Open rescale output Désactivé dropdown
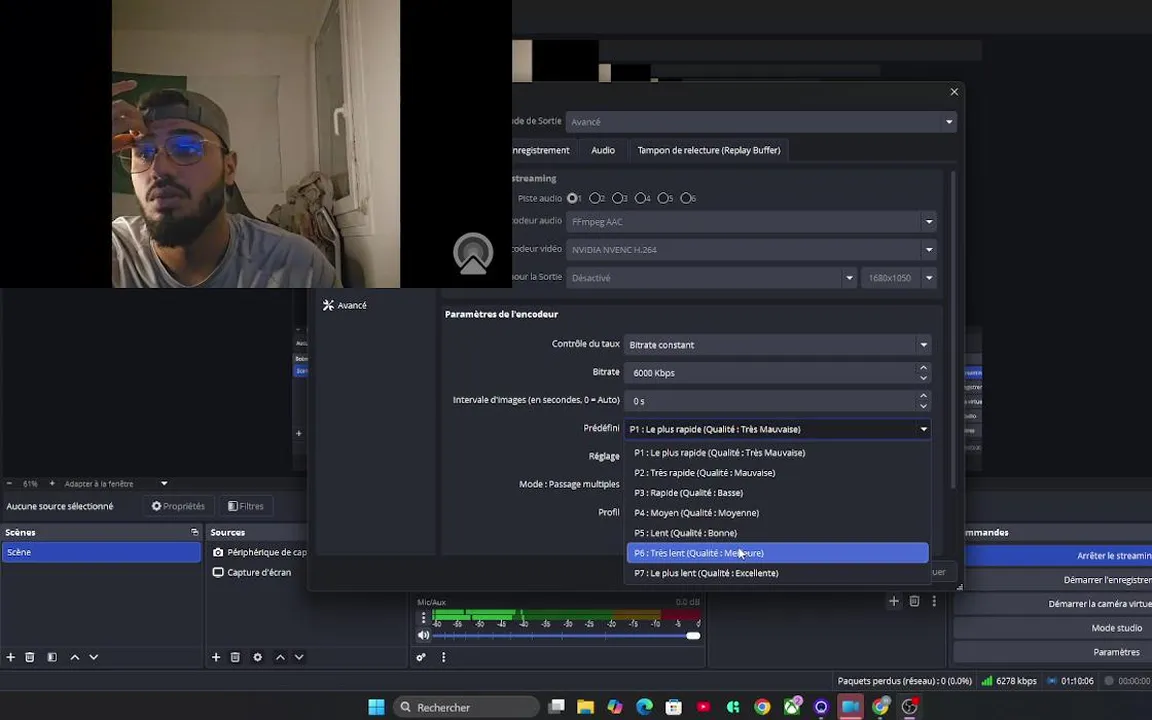The height and width of the screenshot is (720, 1152). point(711,278)
